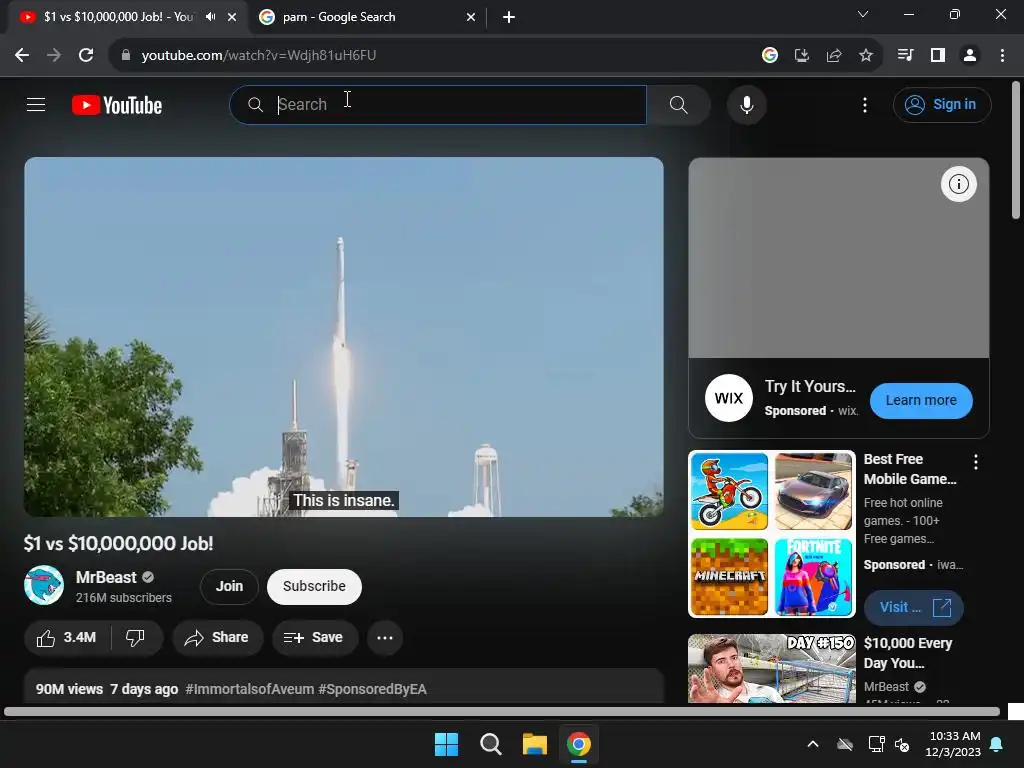This screenshot has height=768, width=1024.
Task: Open a new browser tab
Action: point(509,17)
